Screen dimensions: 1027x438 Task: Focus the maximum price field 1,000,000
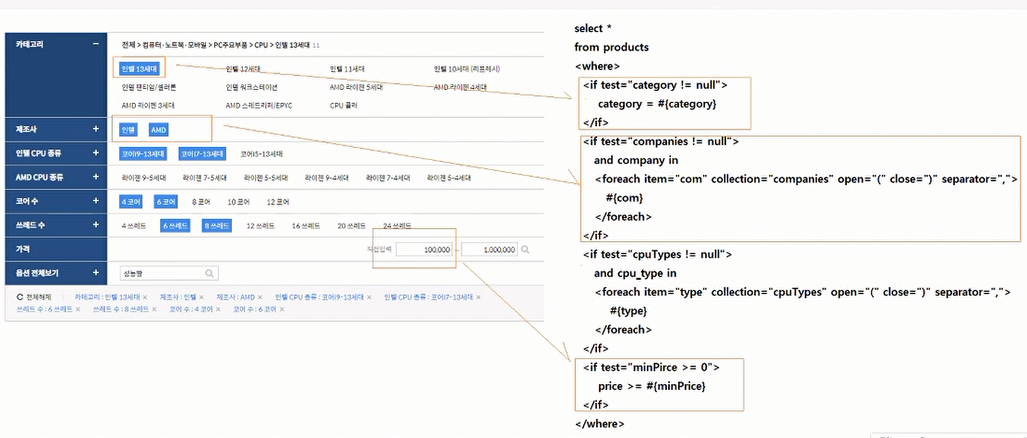(489, 249)
